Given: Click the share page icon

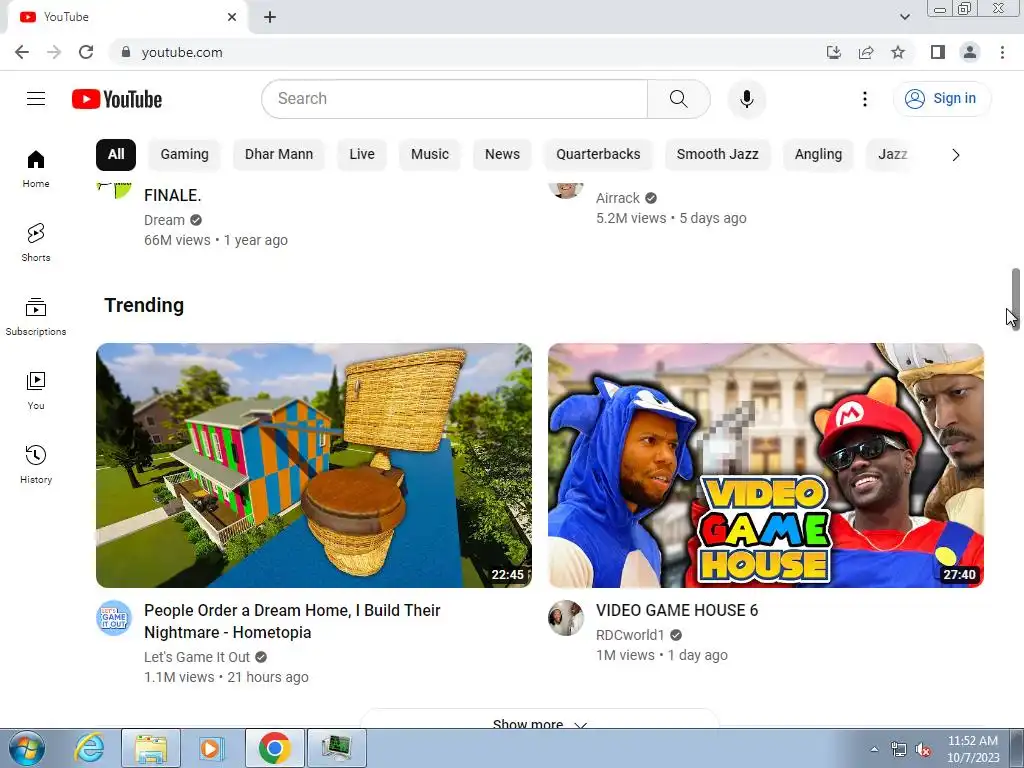Looking at the screenshot, I should [x=866, y=52].
